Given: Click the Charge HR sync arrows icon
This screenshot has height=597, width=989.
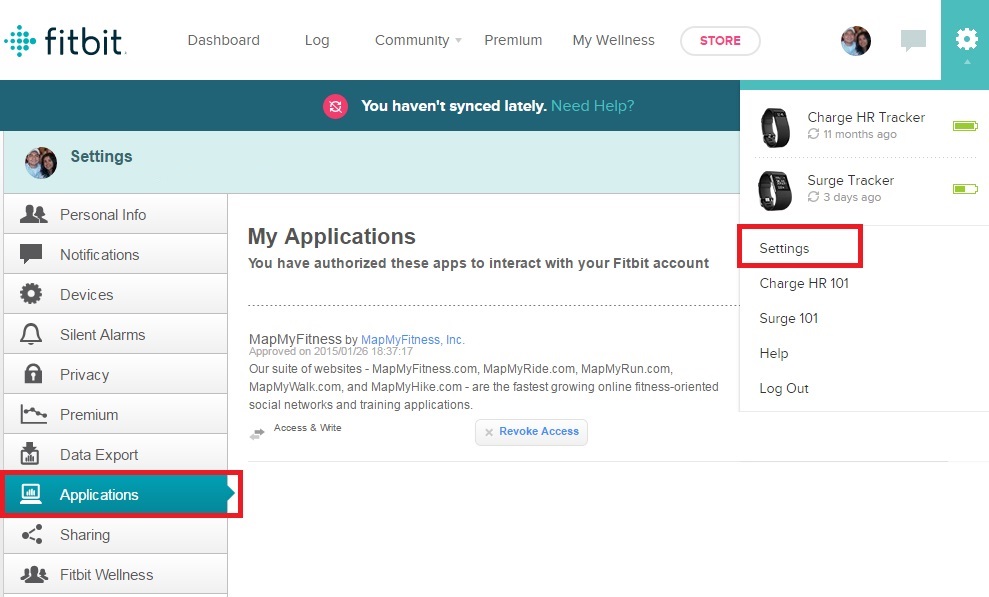Looking at the screenshot, I should click(814, 134).
